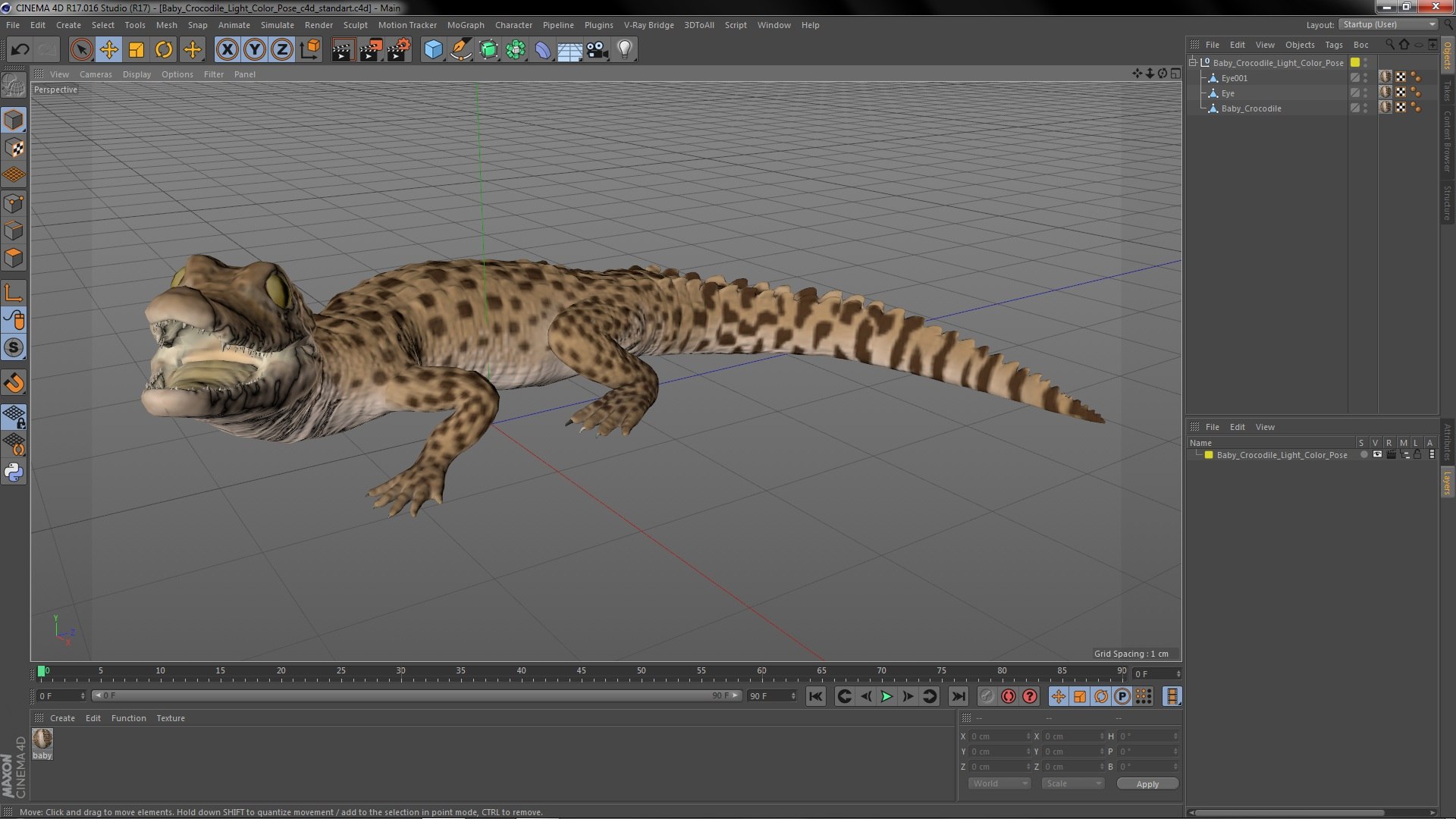Click the Coordinate System icon
The image size is (1456, 819).
[310, 50]
